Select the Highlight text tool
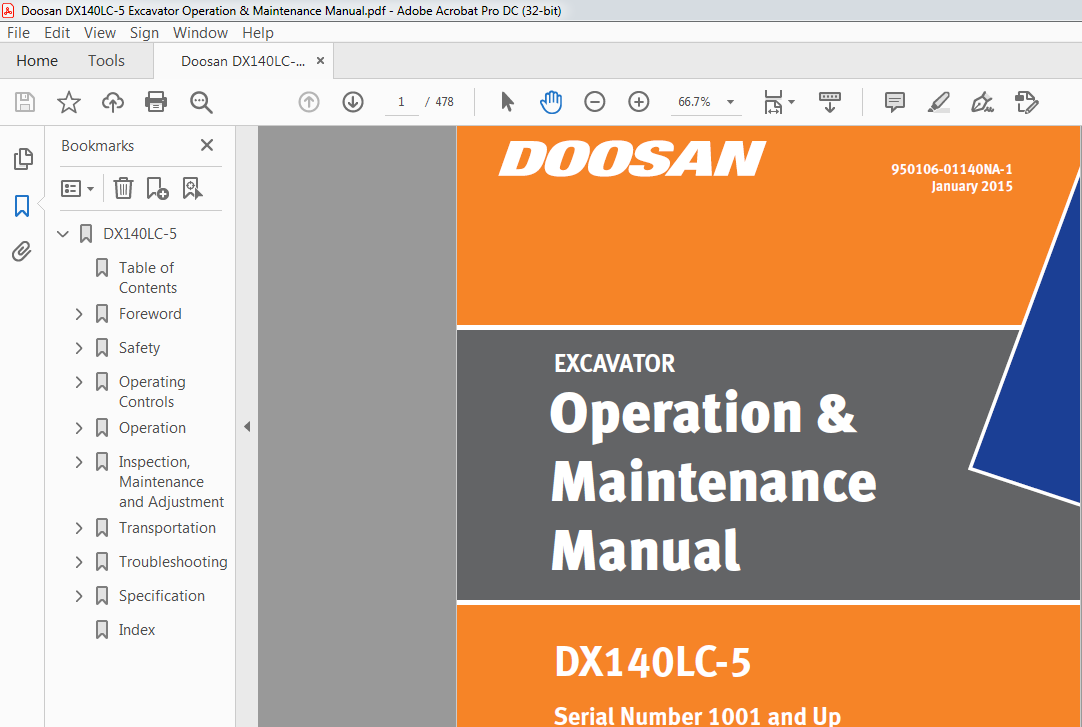This screenshot has width=1082, height=727. [938, 102]
